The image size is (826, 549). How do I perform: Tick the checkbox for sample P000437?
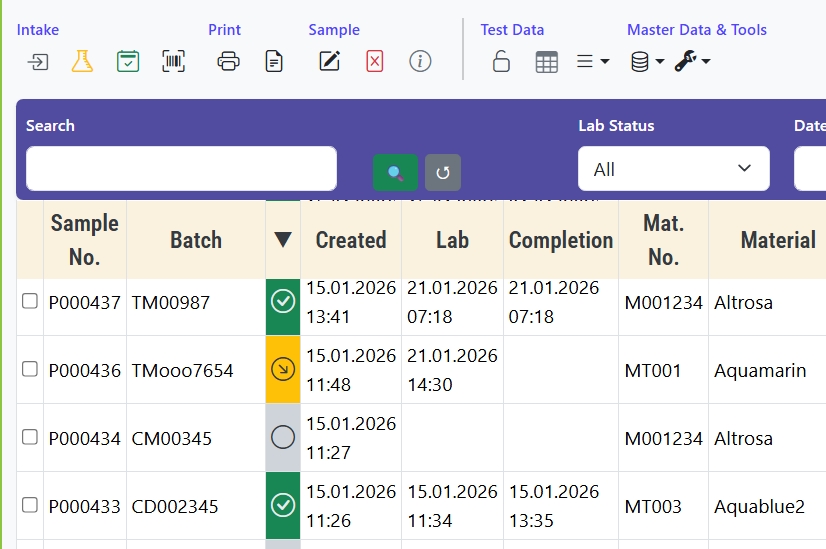pyautogui.click(x=30, y=301)
